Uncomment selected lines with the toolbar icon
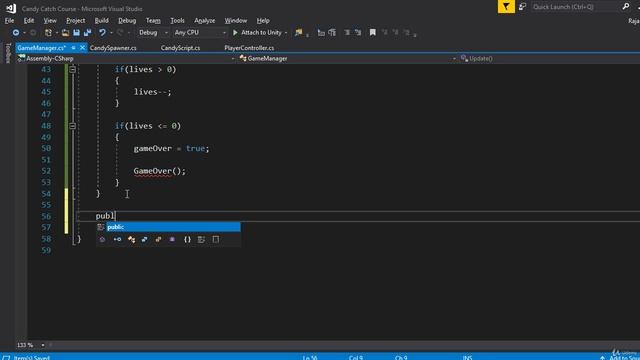Viewport: 640px width, 360px height. 358,33
